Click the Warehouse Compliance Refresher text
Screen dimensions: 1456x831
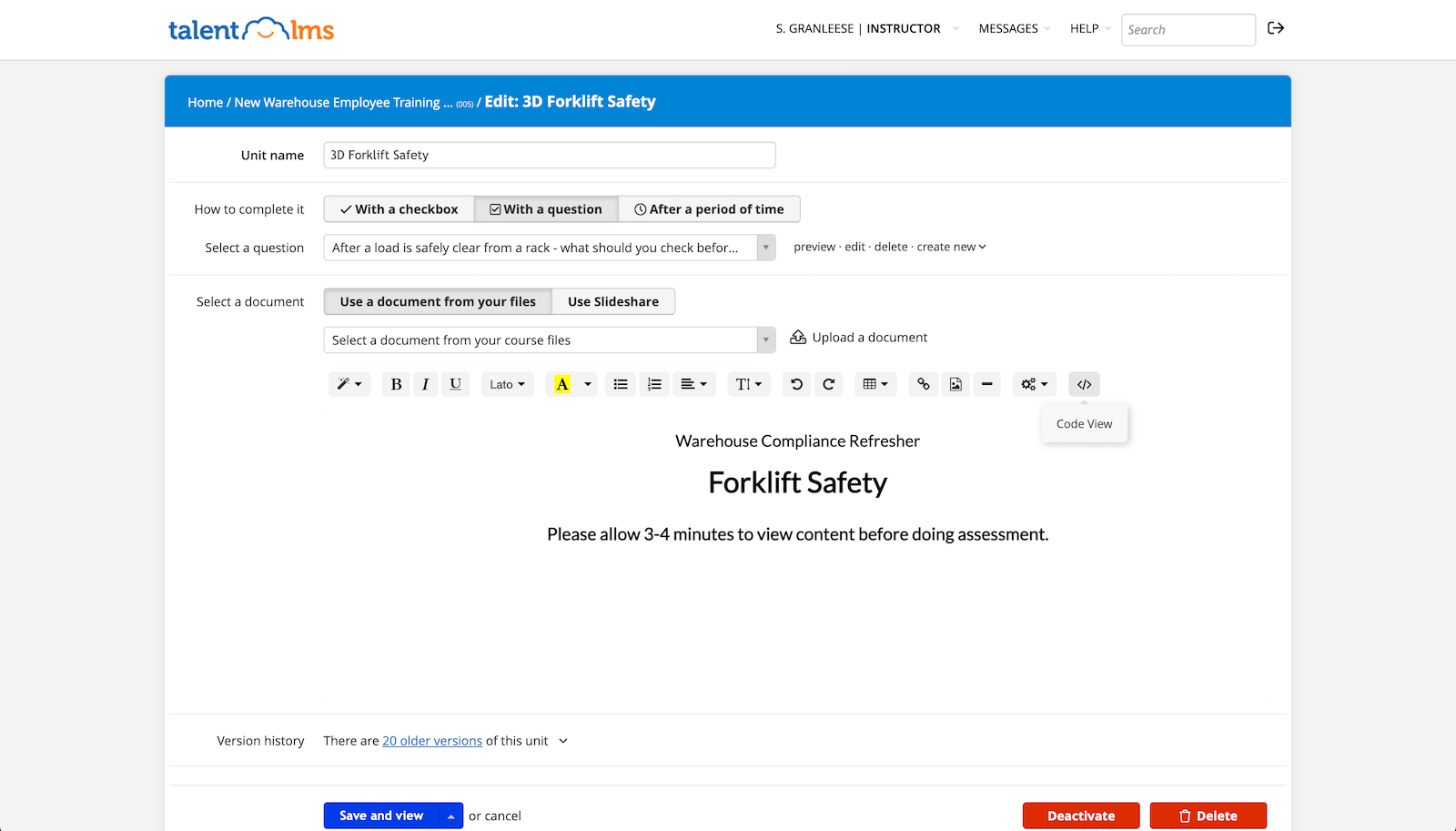797,441
